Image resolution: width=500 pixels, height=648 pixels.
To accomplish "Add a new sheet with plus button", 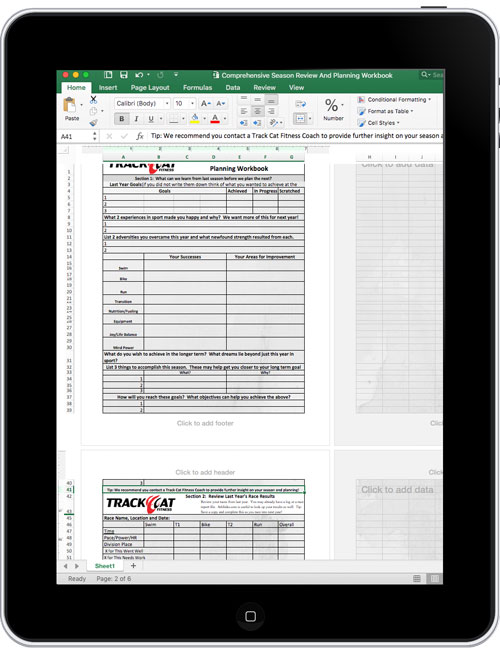I will [x=133, y=566].
